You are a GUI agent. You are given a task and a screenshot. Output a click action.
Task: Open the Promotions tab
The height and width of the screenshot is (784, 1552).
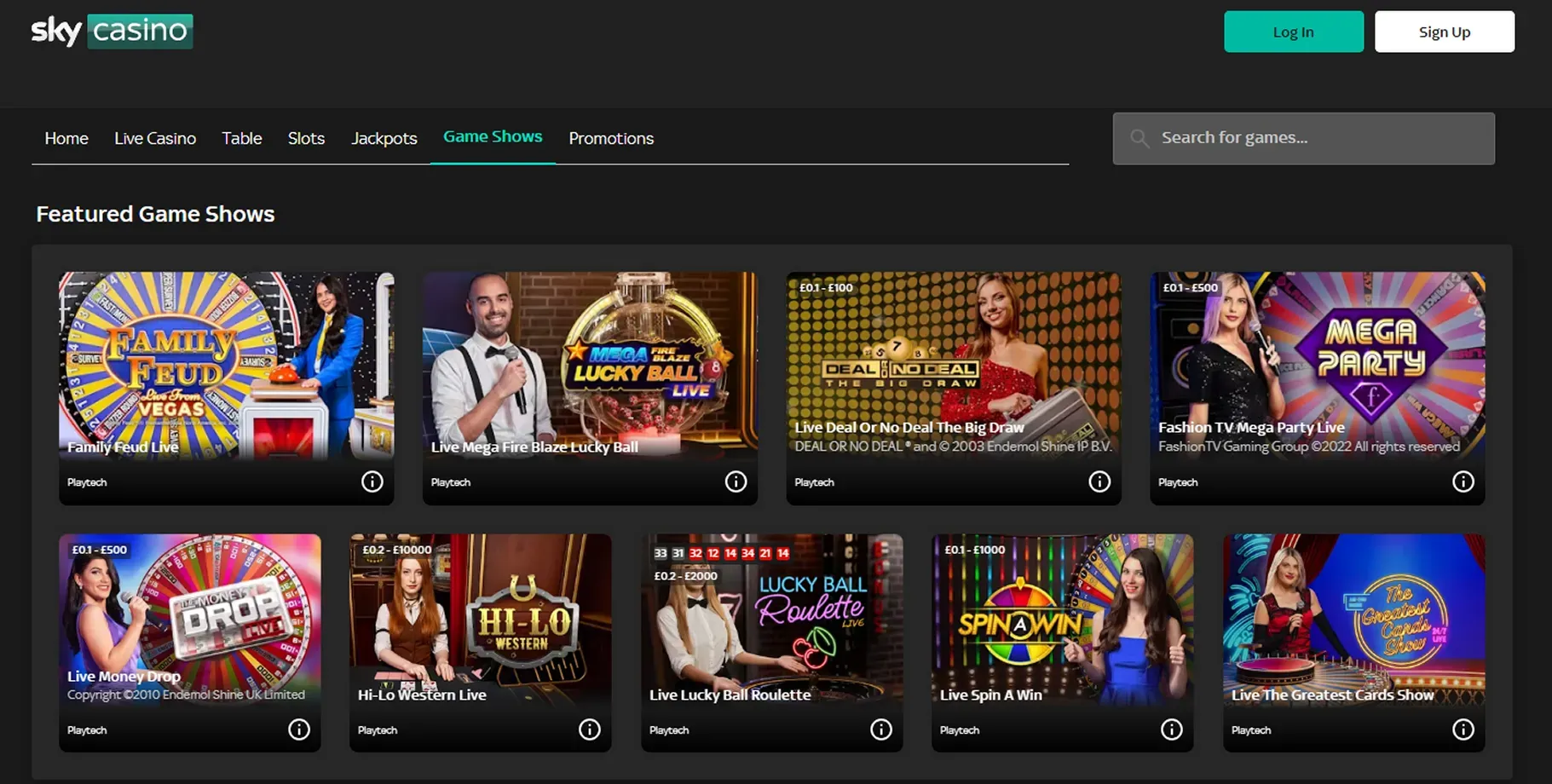pos(611,138)
